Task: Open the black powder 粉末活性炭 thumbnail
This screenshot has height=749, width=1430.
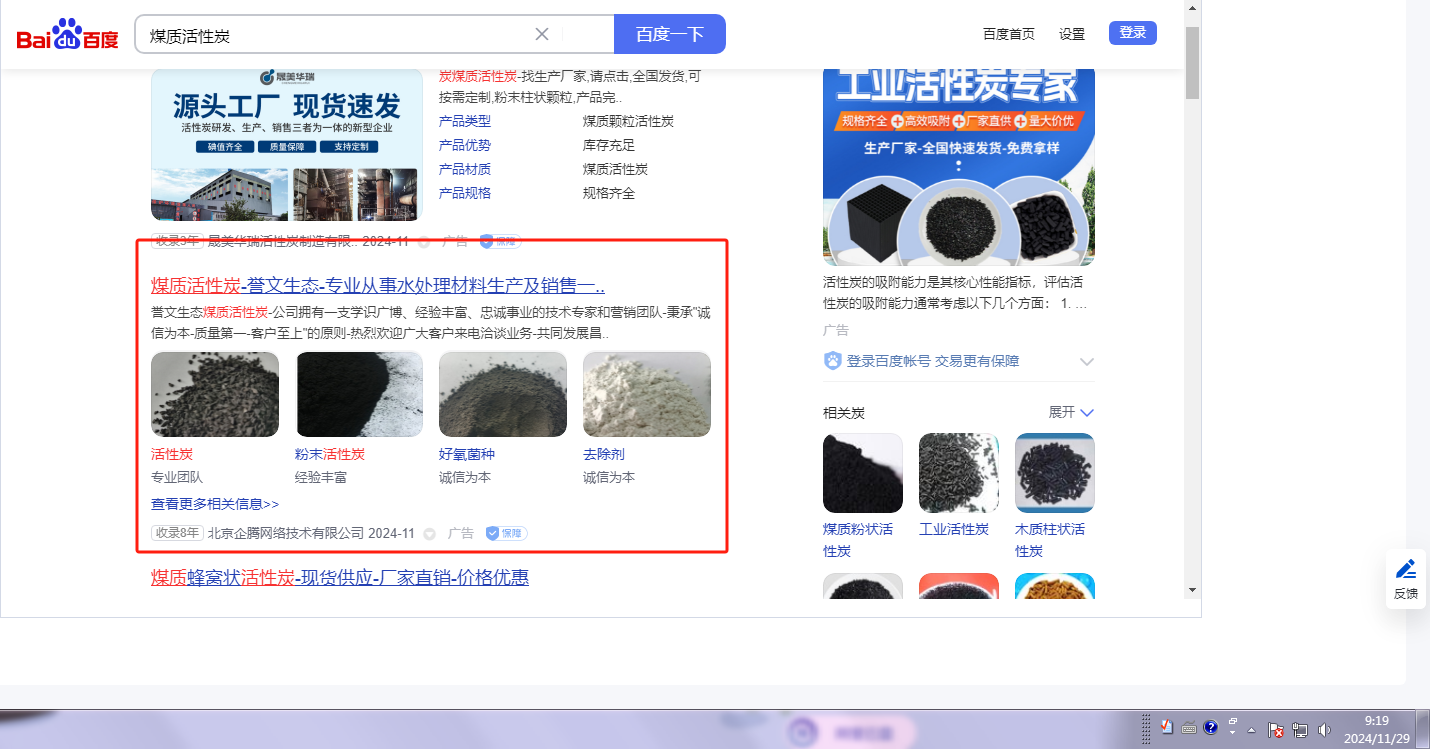Action: click(359, 394)
